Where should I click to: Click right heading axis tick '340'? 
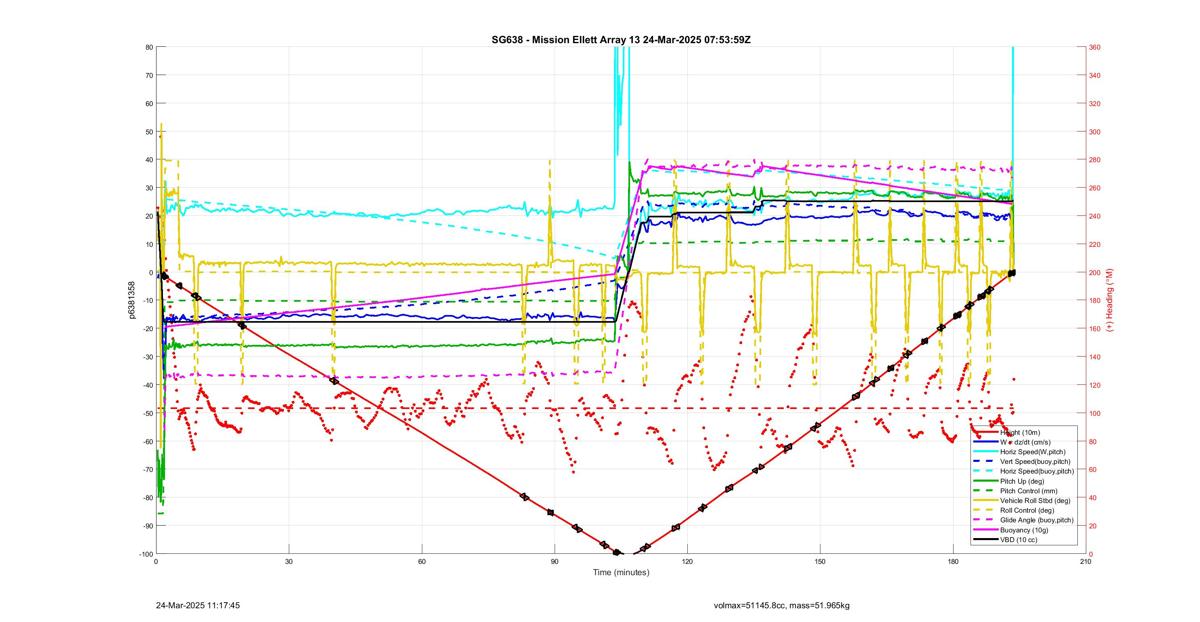[x=1095, y=75]
